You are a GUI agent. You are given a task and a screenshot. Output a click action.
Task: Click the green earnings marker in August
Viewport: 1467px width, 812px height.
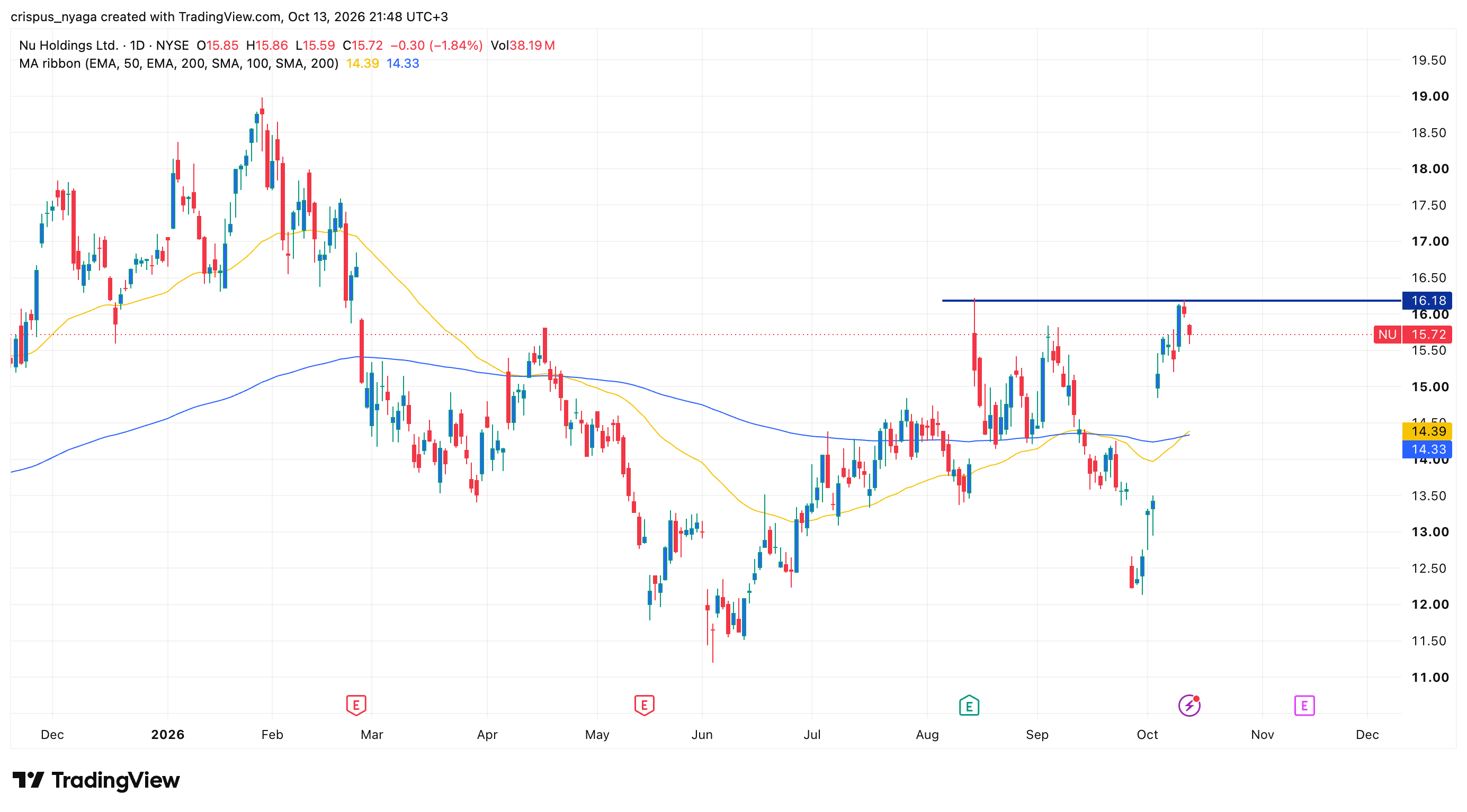pos(969,706)
